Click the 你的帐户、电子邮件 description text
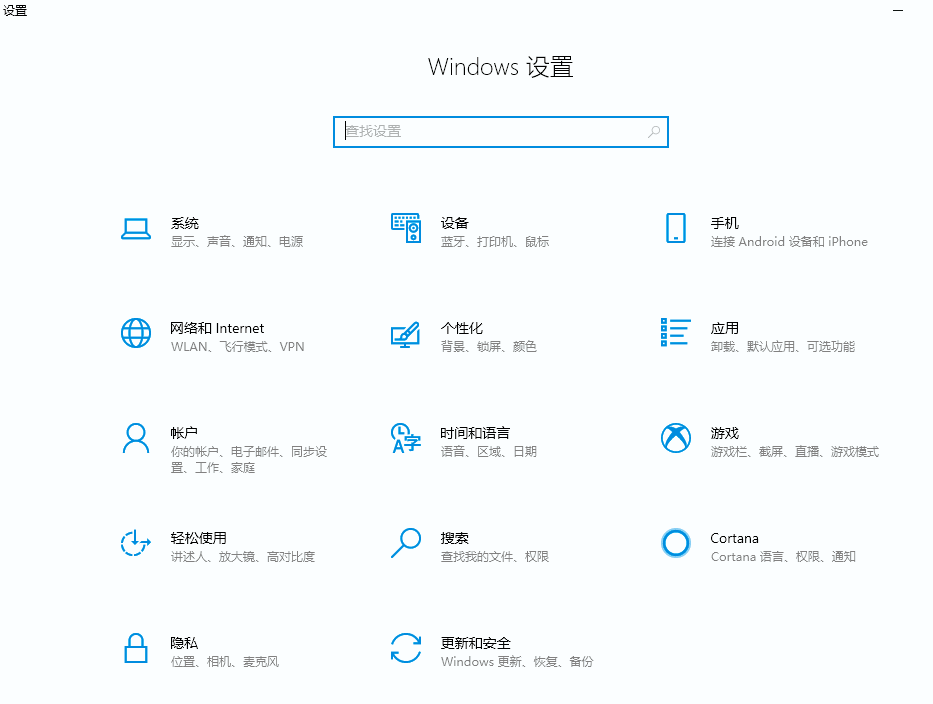 [x=249, y=459]
